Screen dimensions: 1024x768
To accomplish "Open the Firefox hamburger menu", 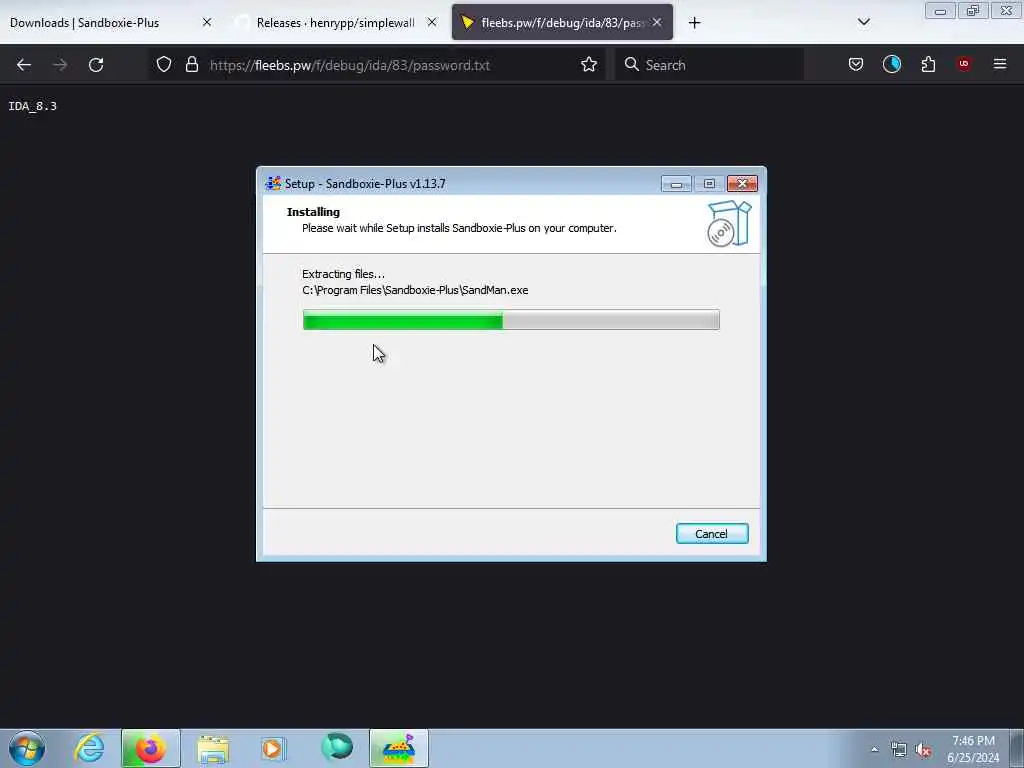I will (1000, 64).
